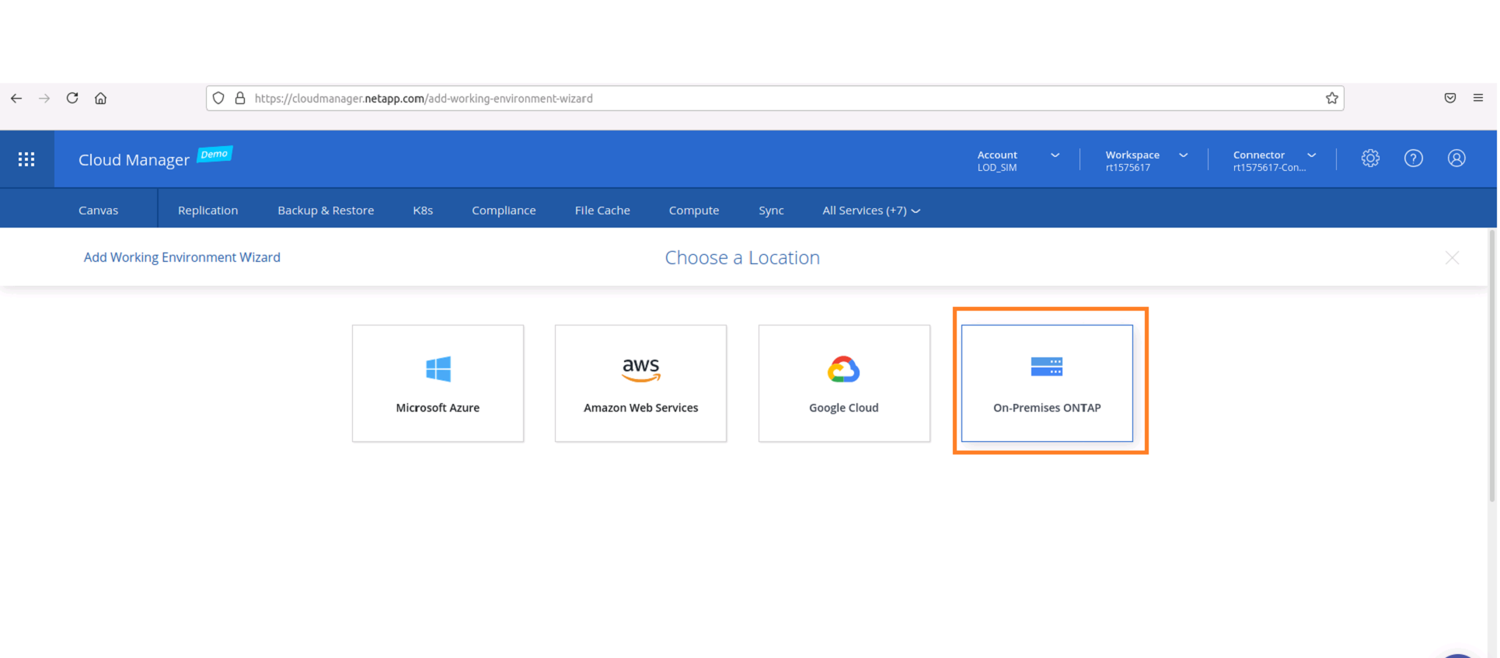This screenshot has height=658, width=1500.
Task: Open the user profile icon
Action: 1456,158
